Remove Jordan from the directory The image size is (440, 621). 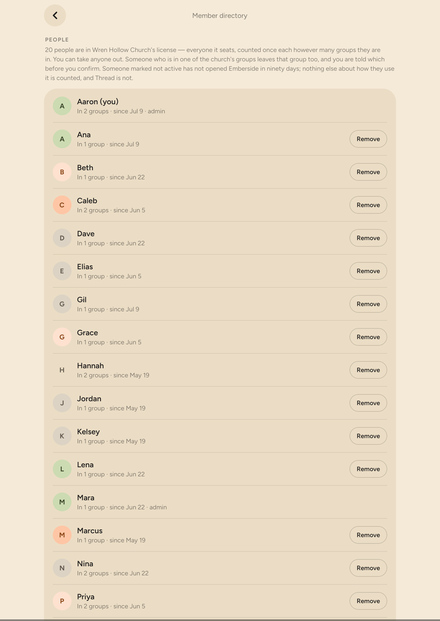(x=368, y=403)
